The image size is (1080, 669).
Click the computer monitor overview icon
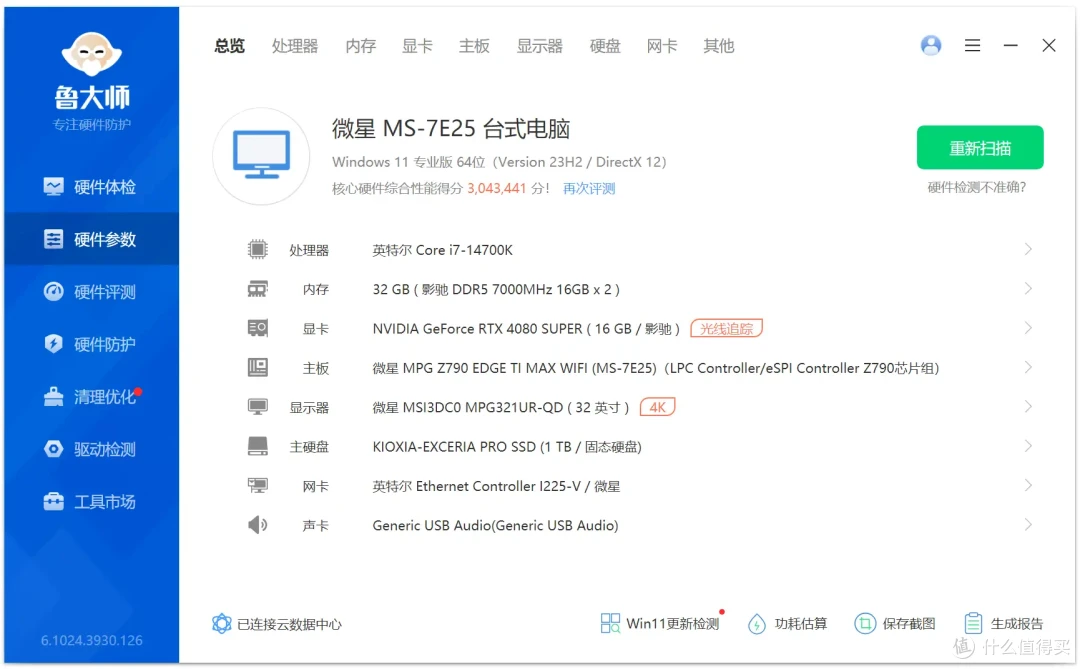click(261, 156)
